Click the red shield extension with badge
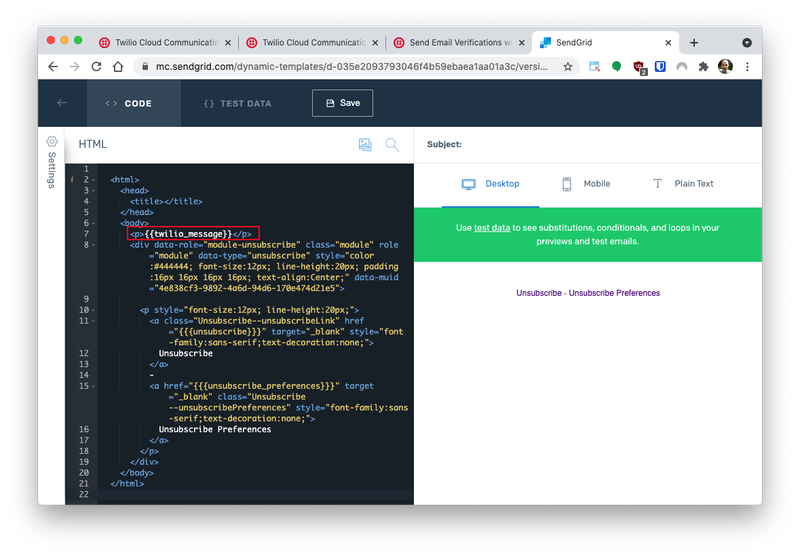Viewport: 800px width, 555px height. [x=639, y=67]
